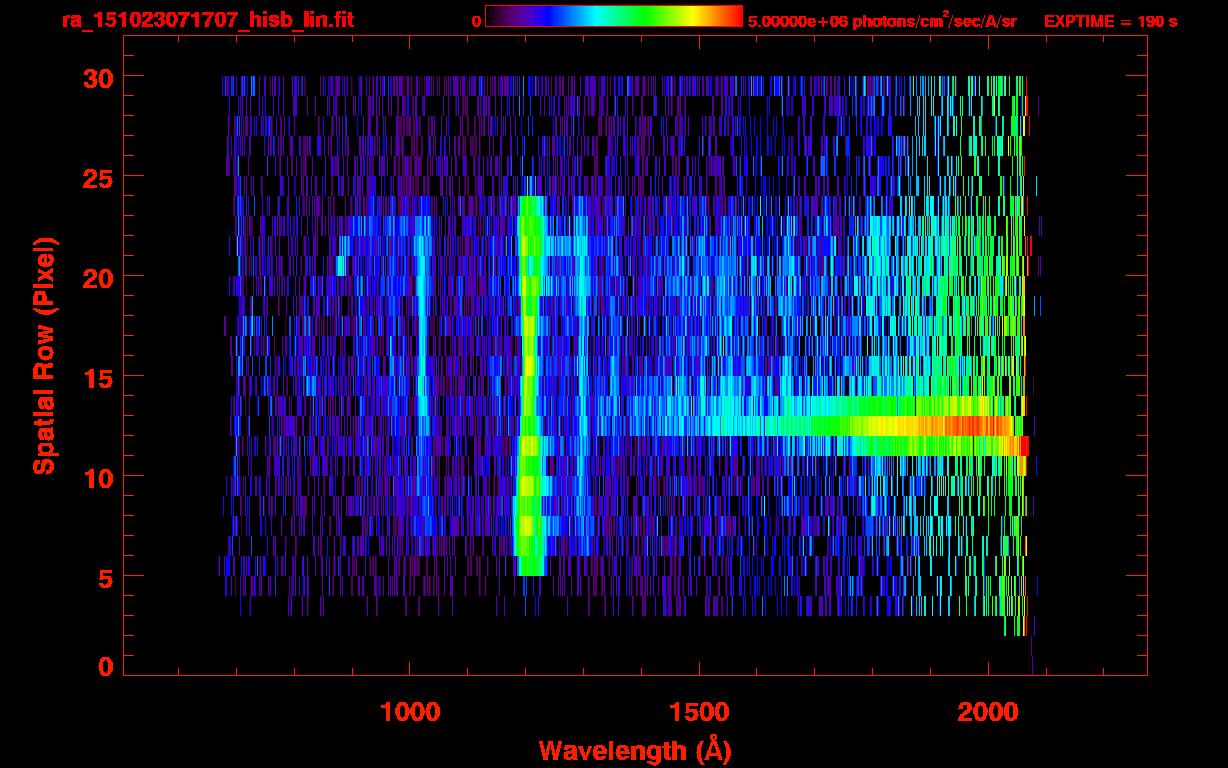Click the EXPTIME = 190 s label
Screen dimensions: 1228x768
(x=1110, y=21)
